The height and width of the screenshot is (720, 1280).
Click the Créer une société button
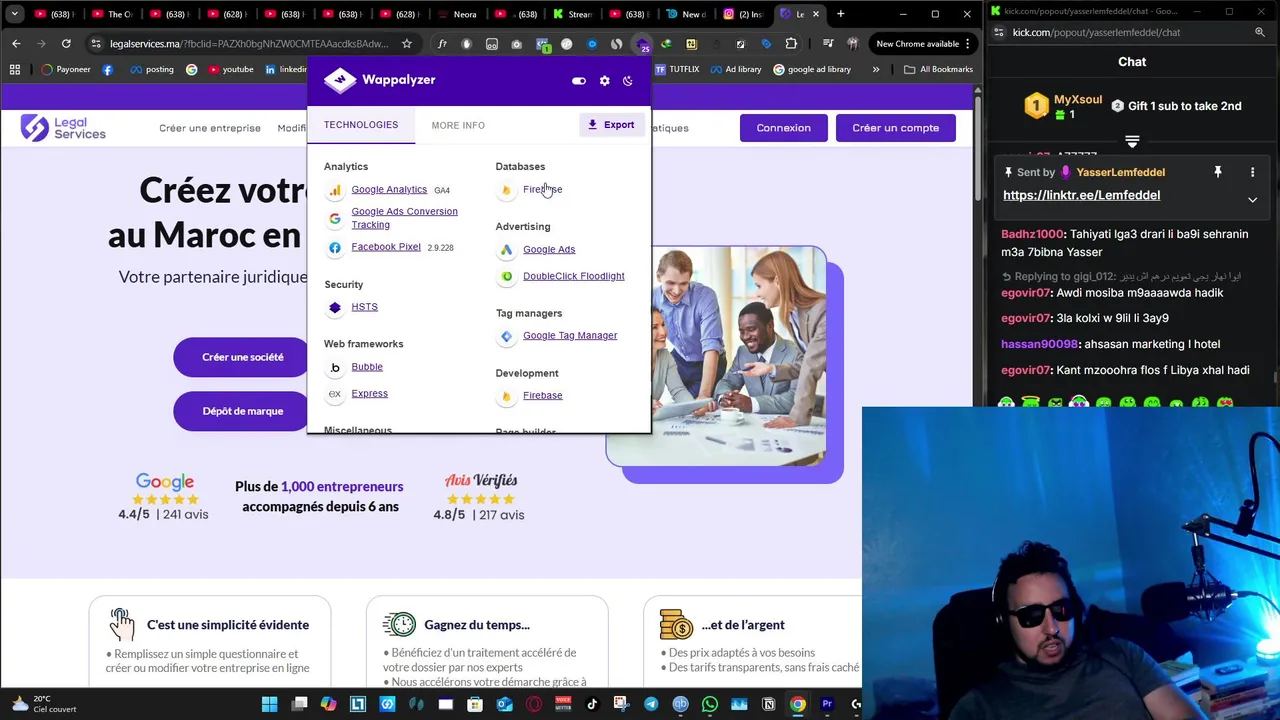(x=242, y=357)
